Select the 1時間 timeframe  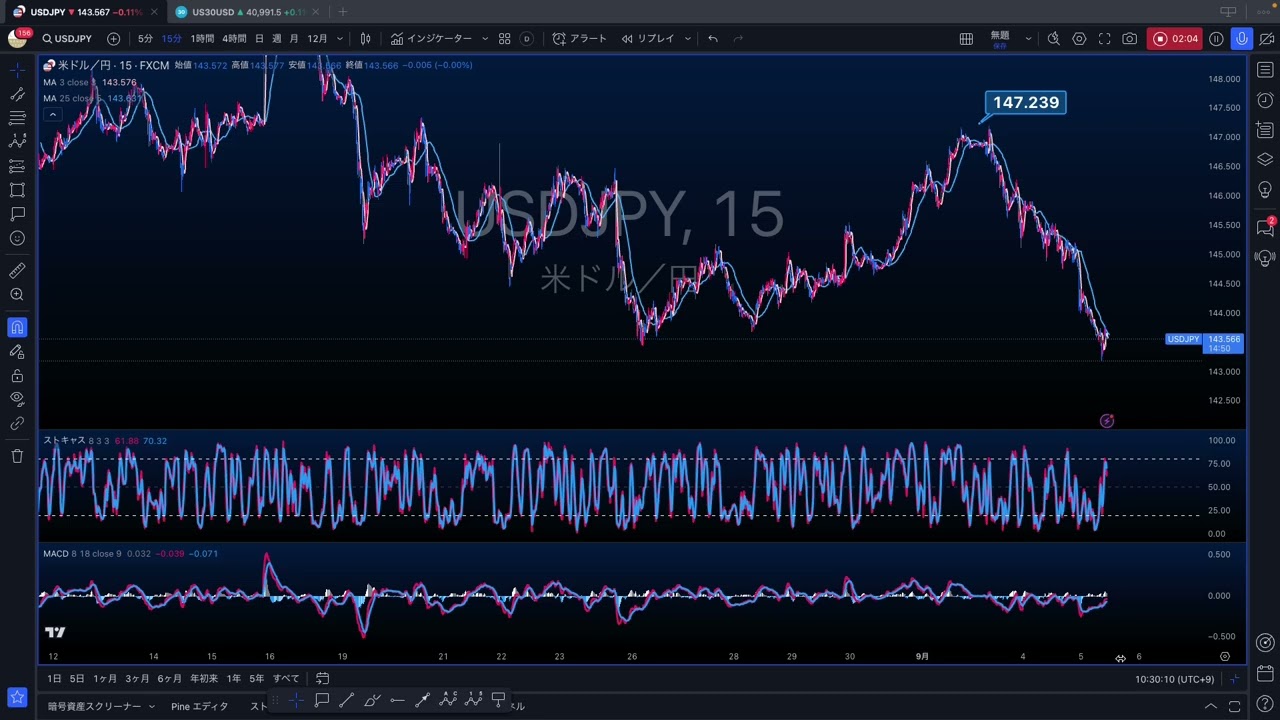202,39
